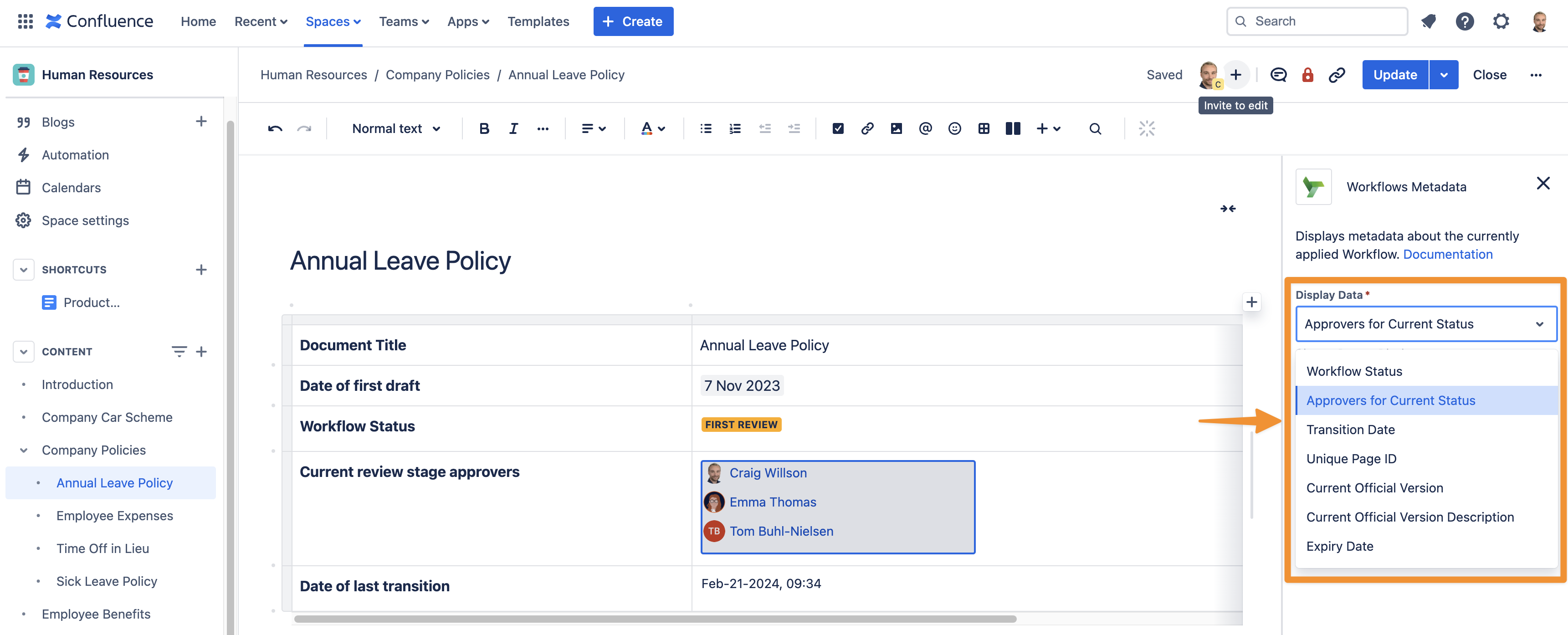Open Space settings from the sidebar
This screenshot has height=635, width=1568.
85,220
